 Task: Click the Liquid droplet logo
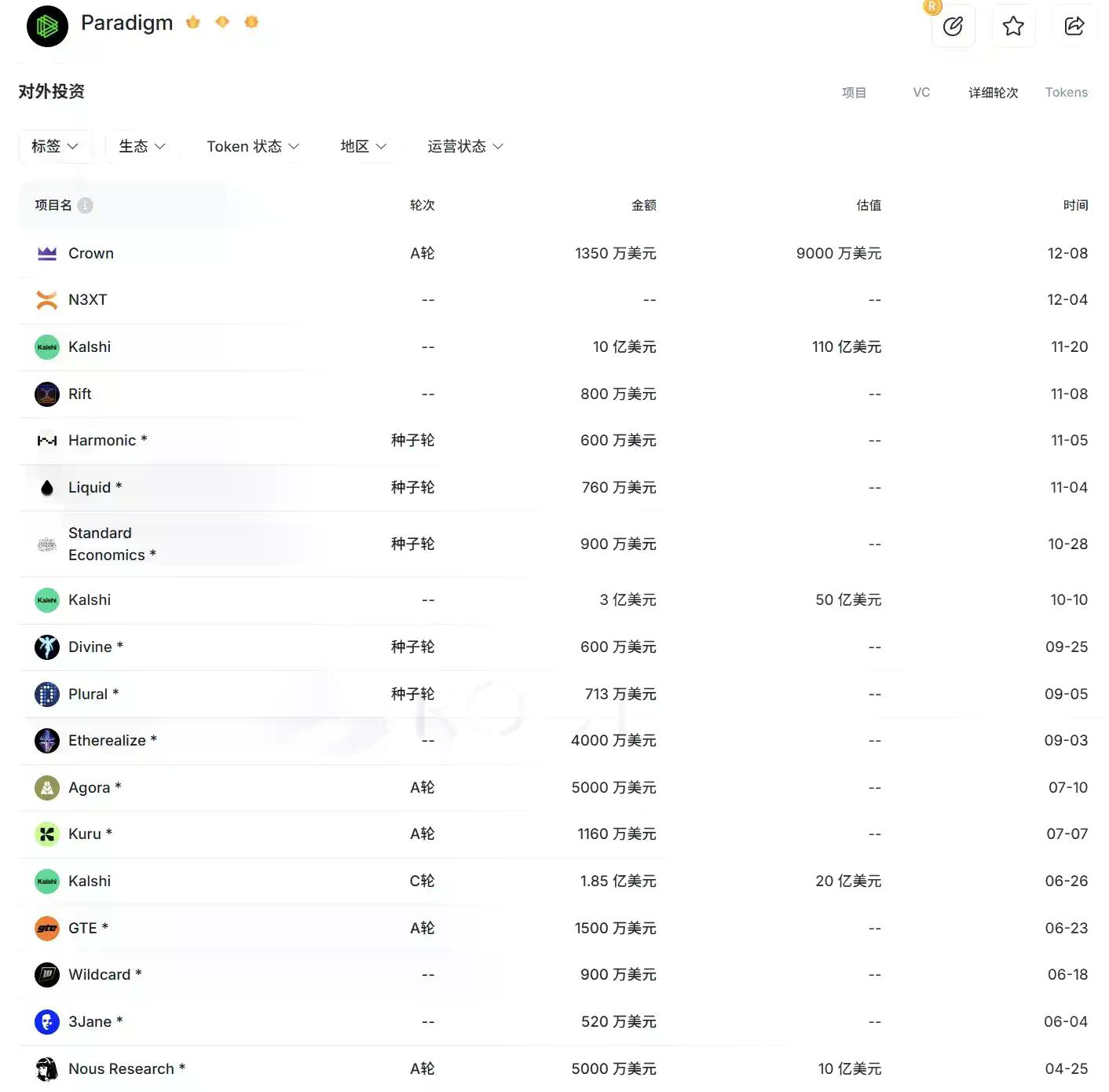click(47, 488)
